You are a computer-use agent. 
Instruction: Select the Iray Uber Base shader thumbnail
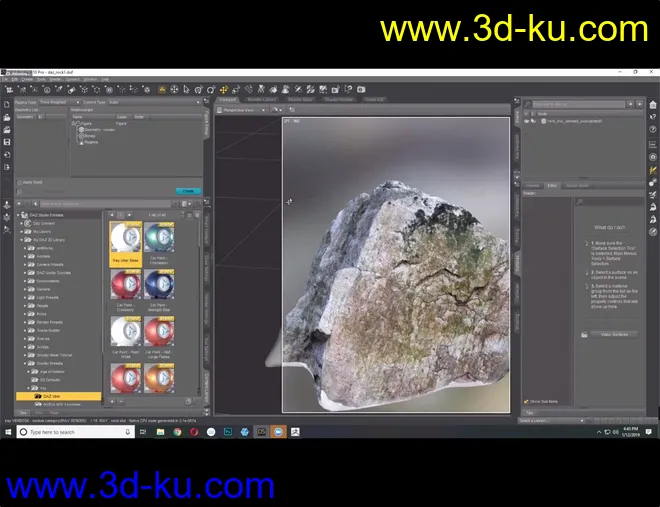[125, 244]
